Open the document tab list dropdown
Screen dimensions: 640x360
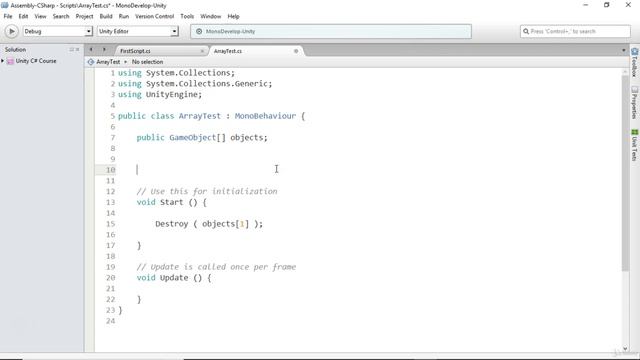click(623, 51)
